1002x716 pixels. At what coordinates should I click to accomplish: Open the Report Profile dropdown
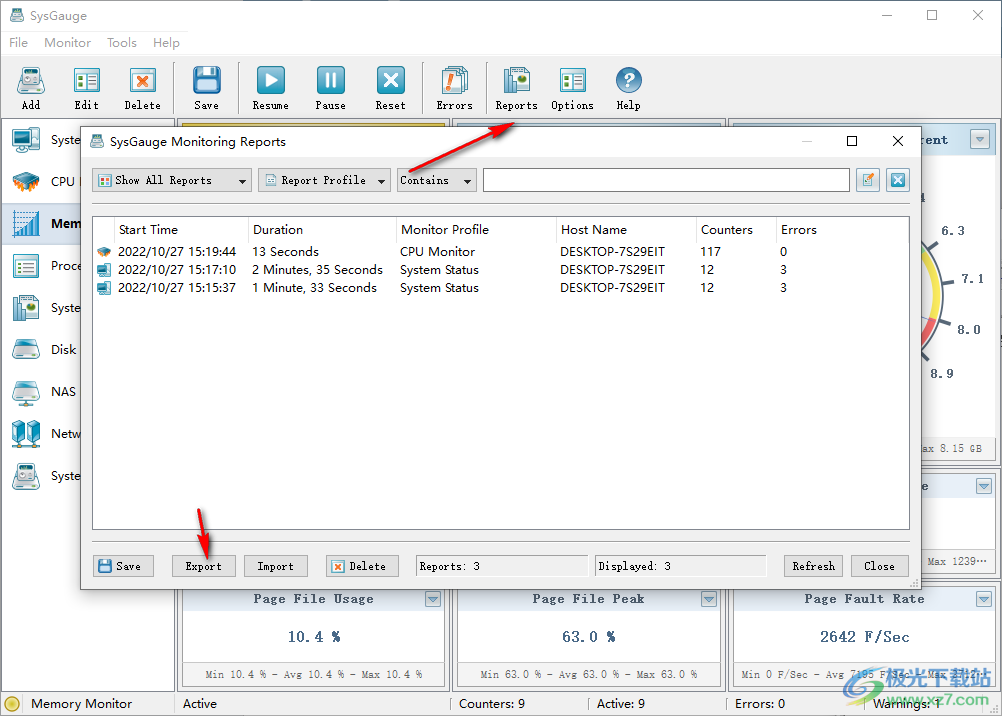(325, 180)
